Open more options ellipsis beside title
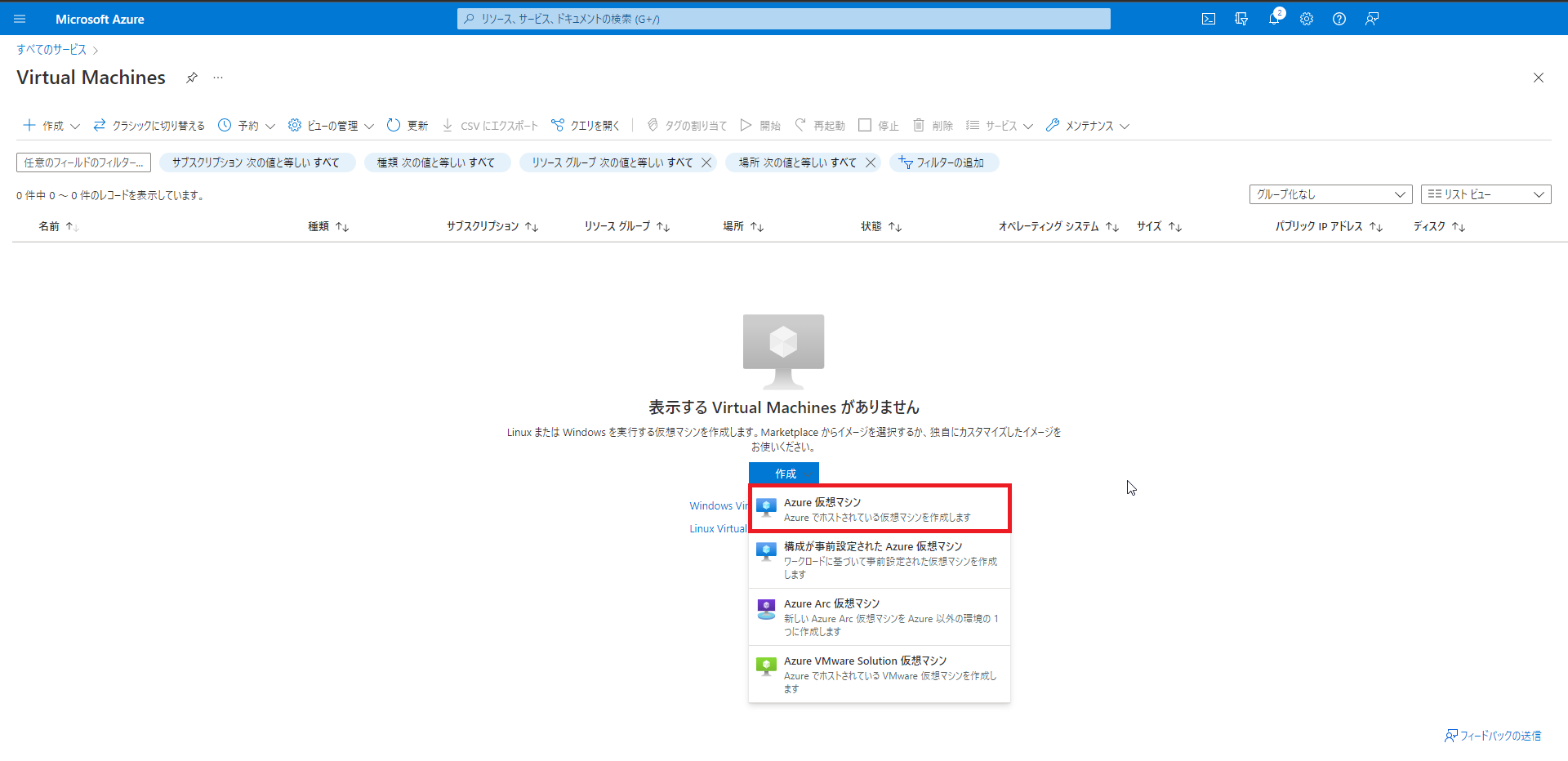1568x761 pixels. (218, 78)
